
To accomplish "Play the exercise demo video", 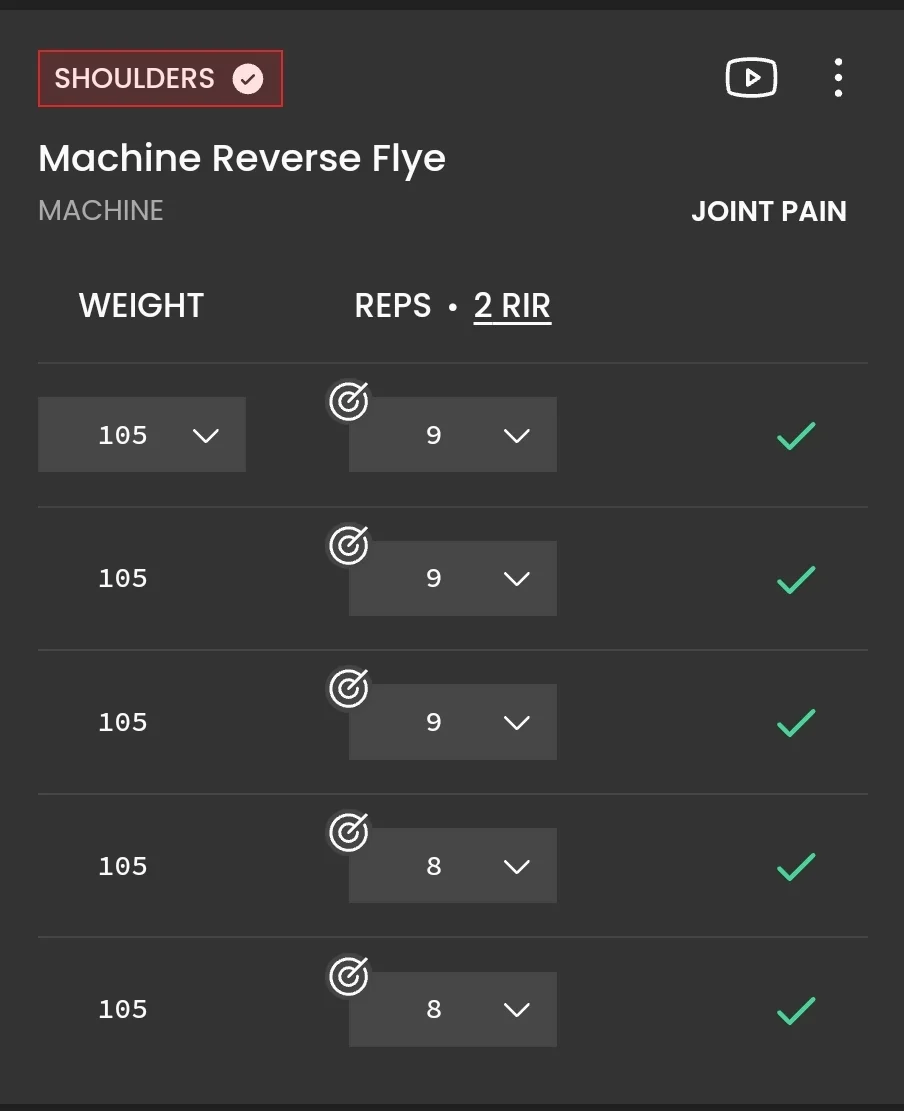I will tap(751, 77).
